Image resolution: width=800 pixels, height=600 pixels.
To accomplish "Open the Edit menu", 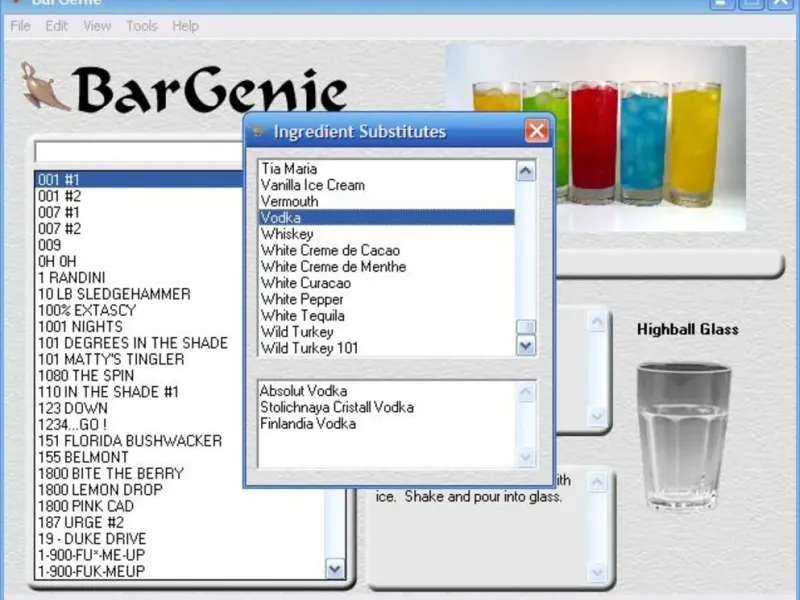I will pyautogui.click(x=56, y=26).
